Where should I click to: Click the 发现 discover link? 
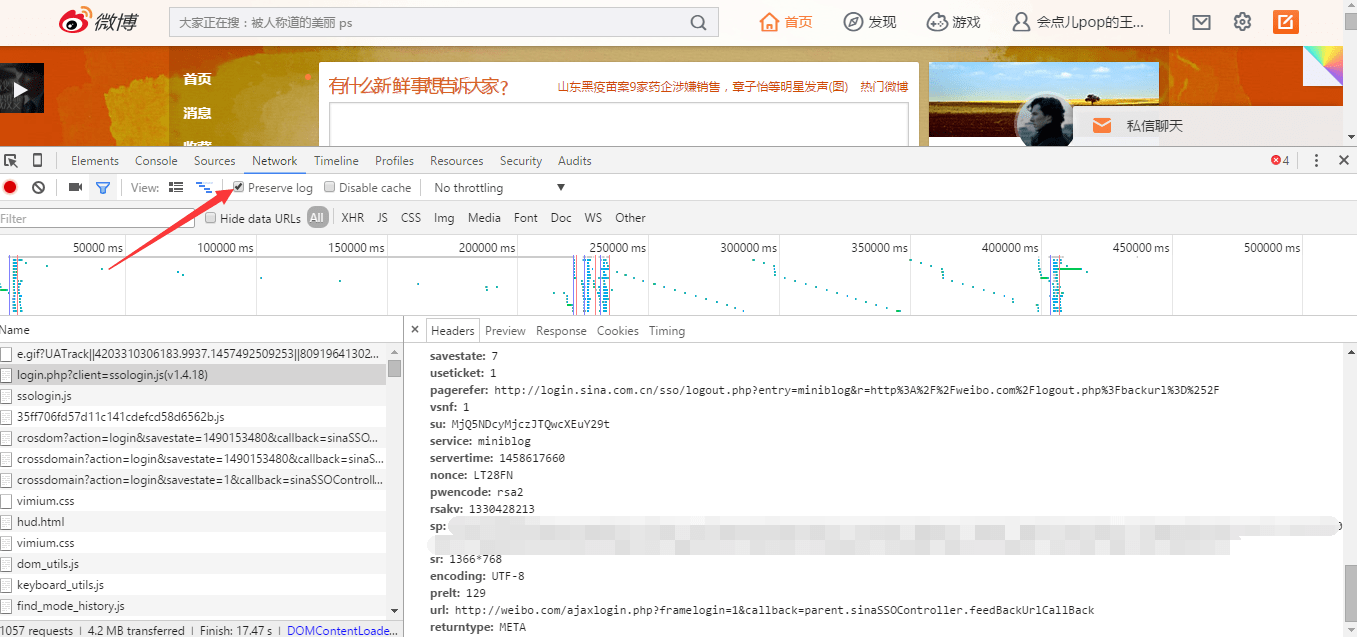(870, 22)
